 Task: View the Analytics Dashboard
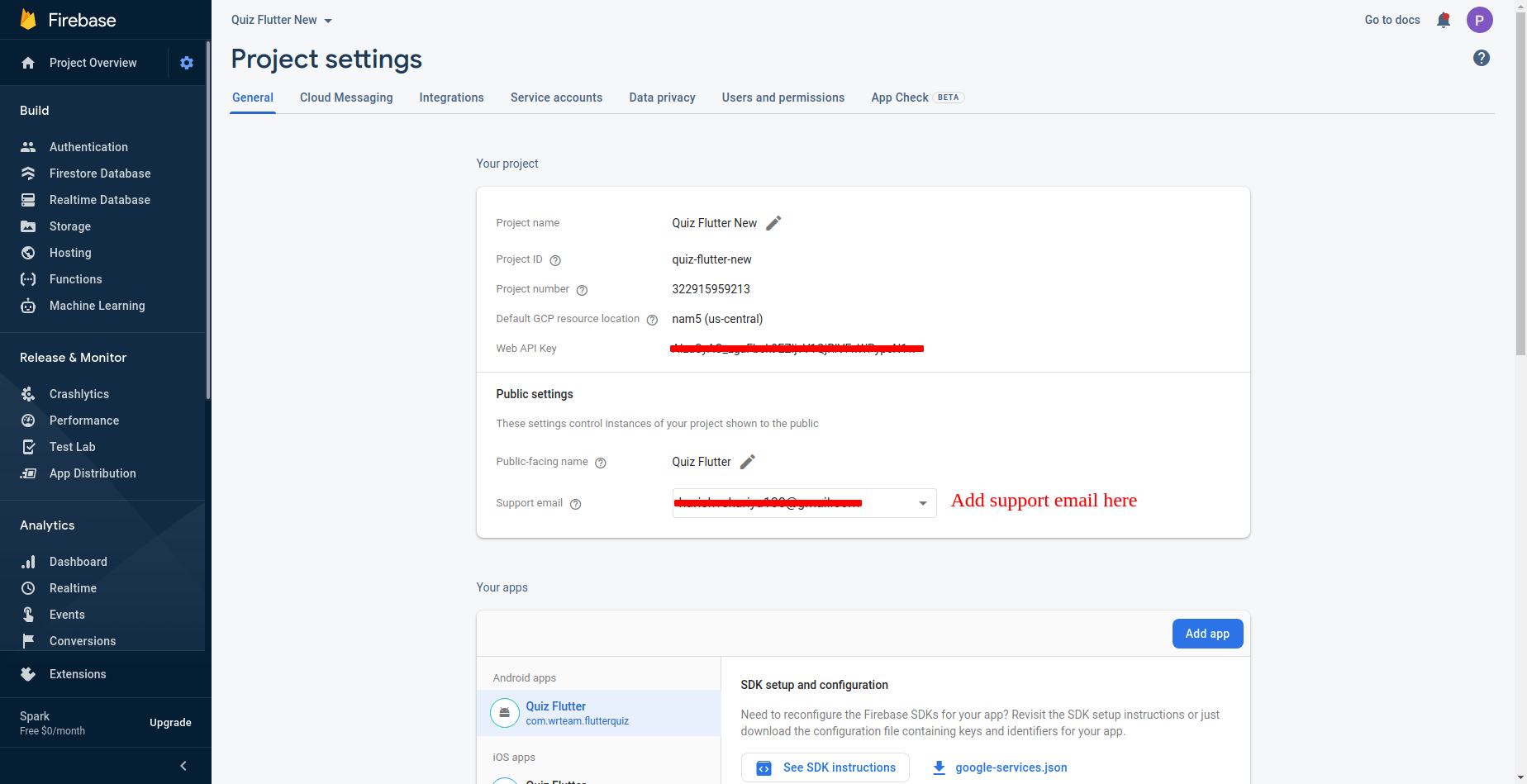click(78, 562)
